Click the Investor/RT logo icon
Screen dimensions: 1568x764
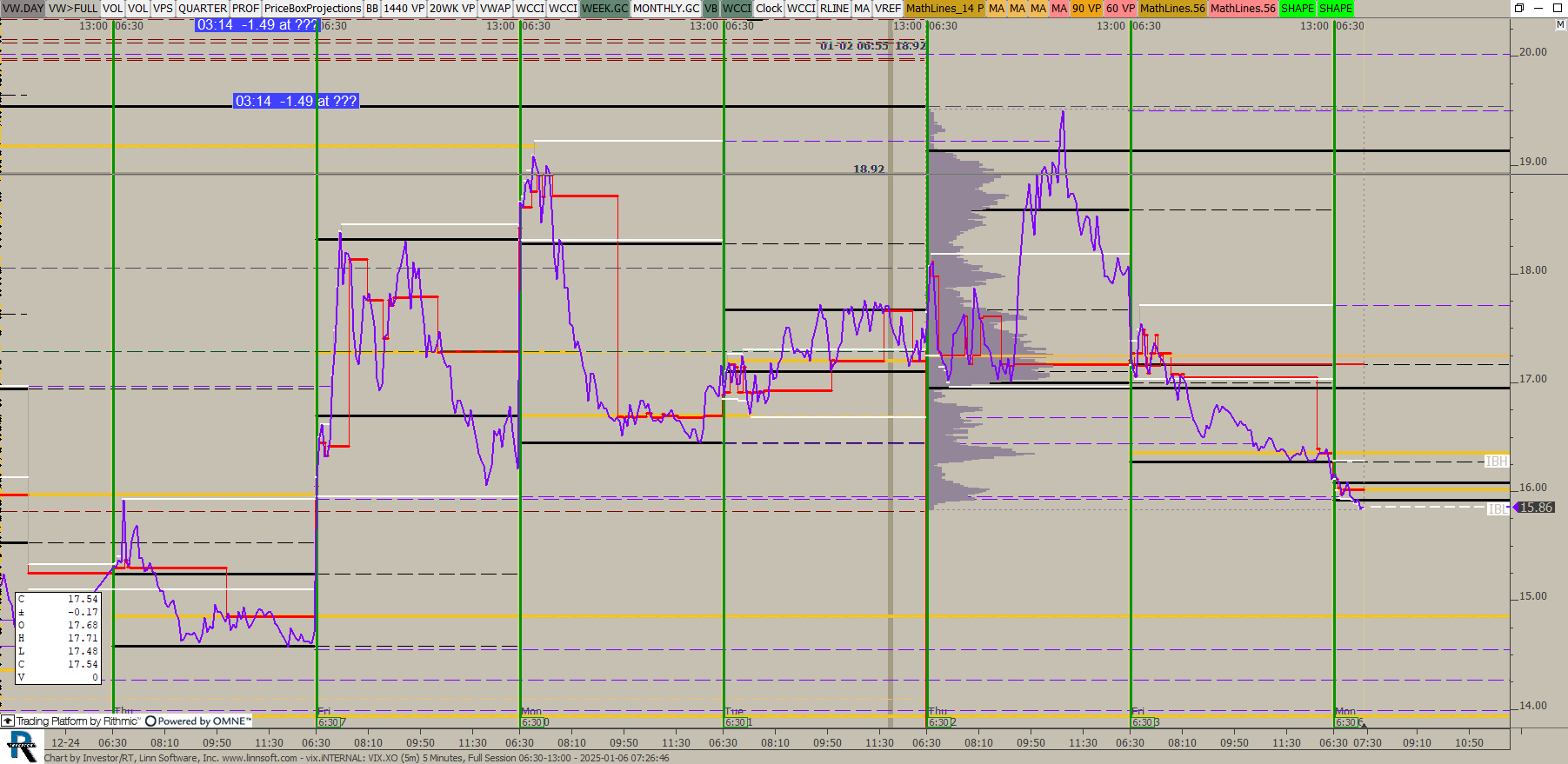click(x=22, y=747)
